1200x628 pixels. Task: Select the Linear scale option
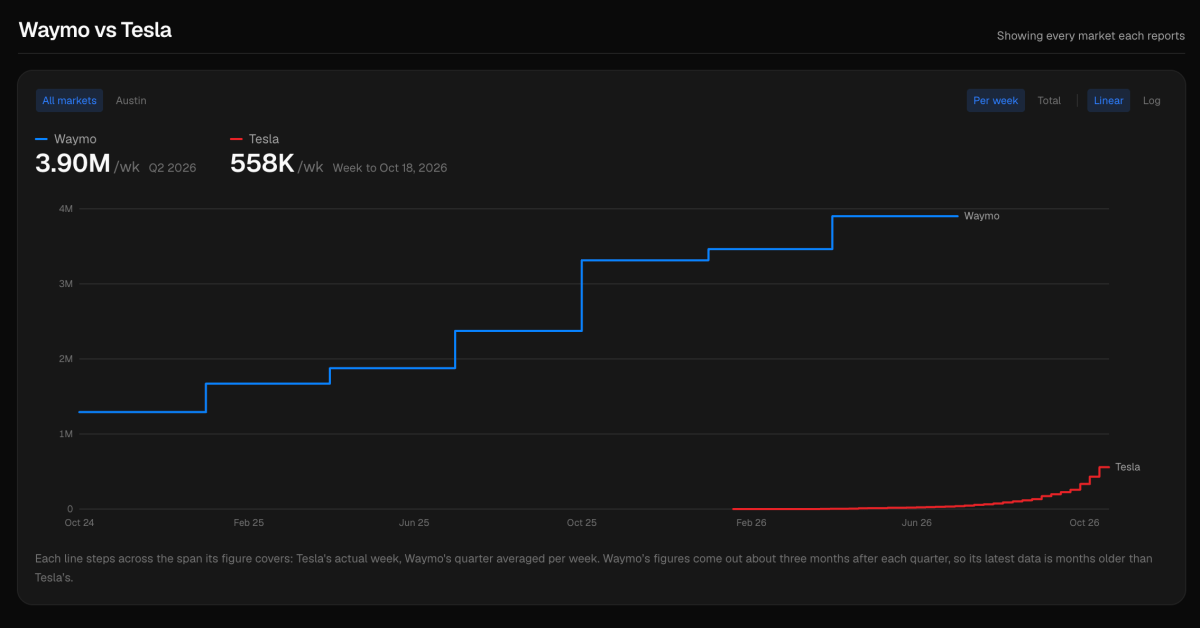[1108, 100]
